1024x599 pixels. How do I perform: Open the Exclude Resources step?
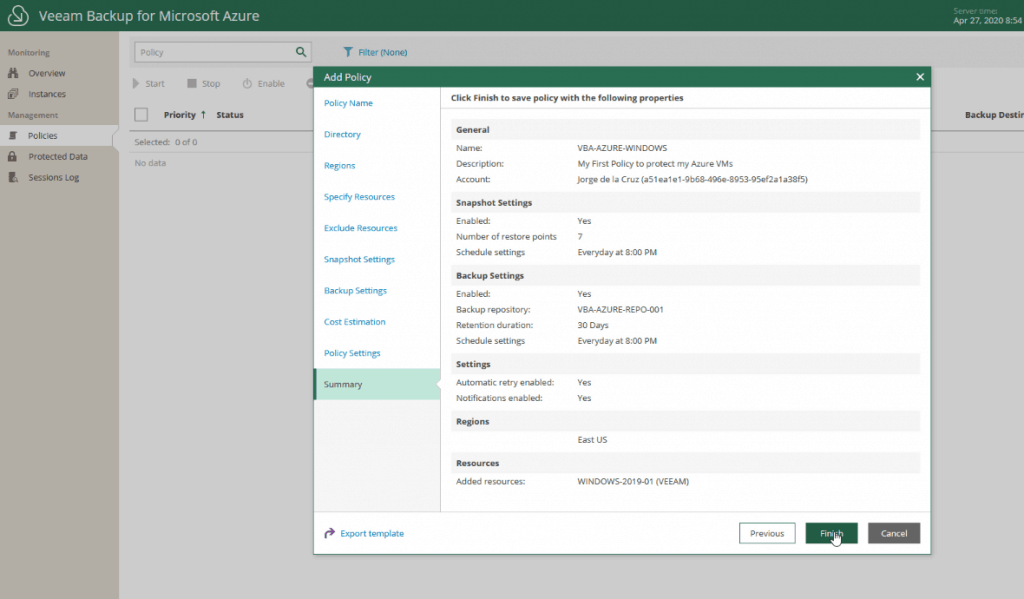click(360, 228)
